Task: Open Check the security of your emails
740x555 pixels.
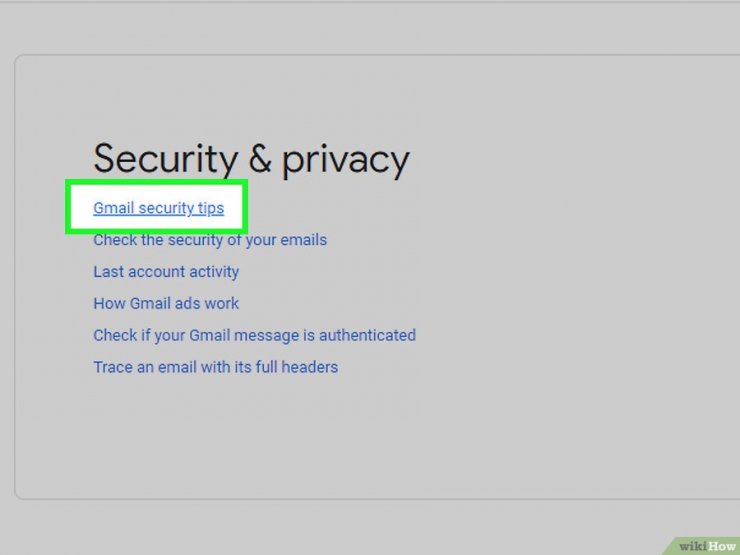Action: pos(210,240)
